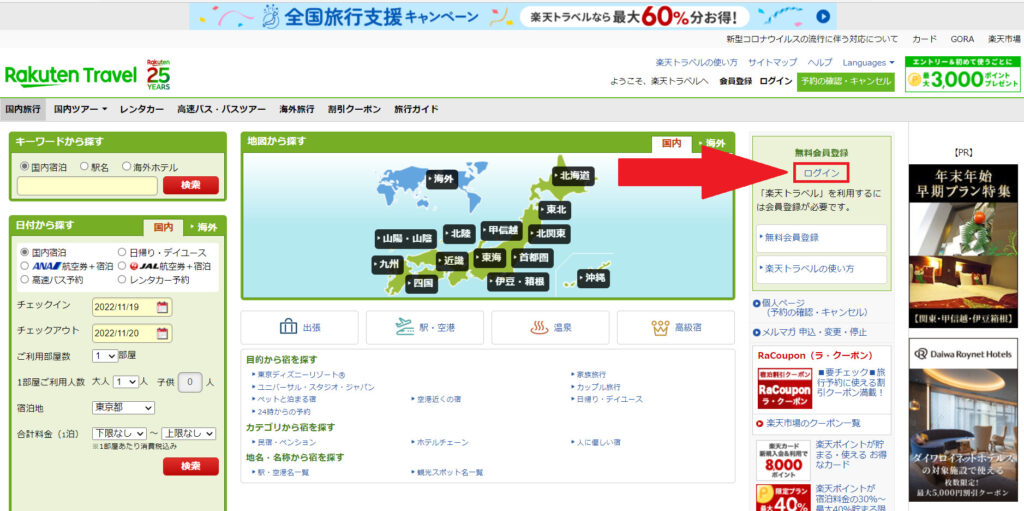Click the check-in date field
Screen dimensions: 1024x511
[x=132, y=306]
